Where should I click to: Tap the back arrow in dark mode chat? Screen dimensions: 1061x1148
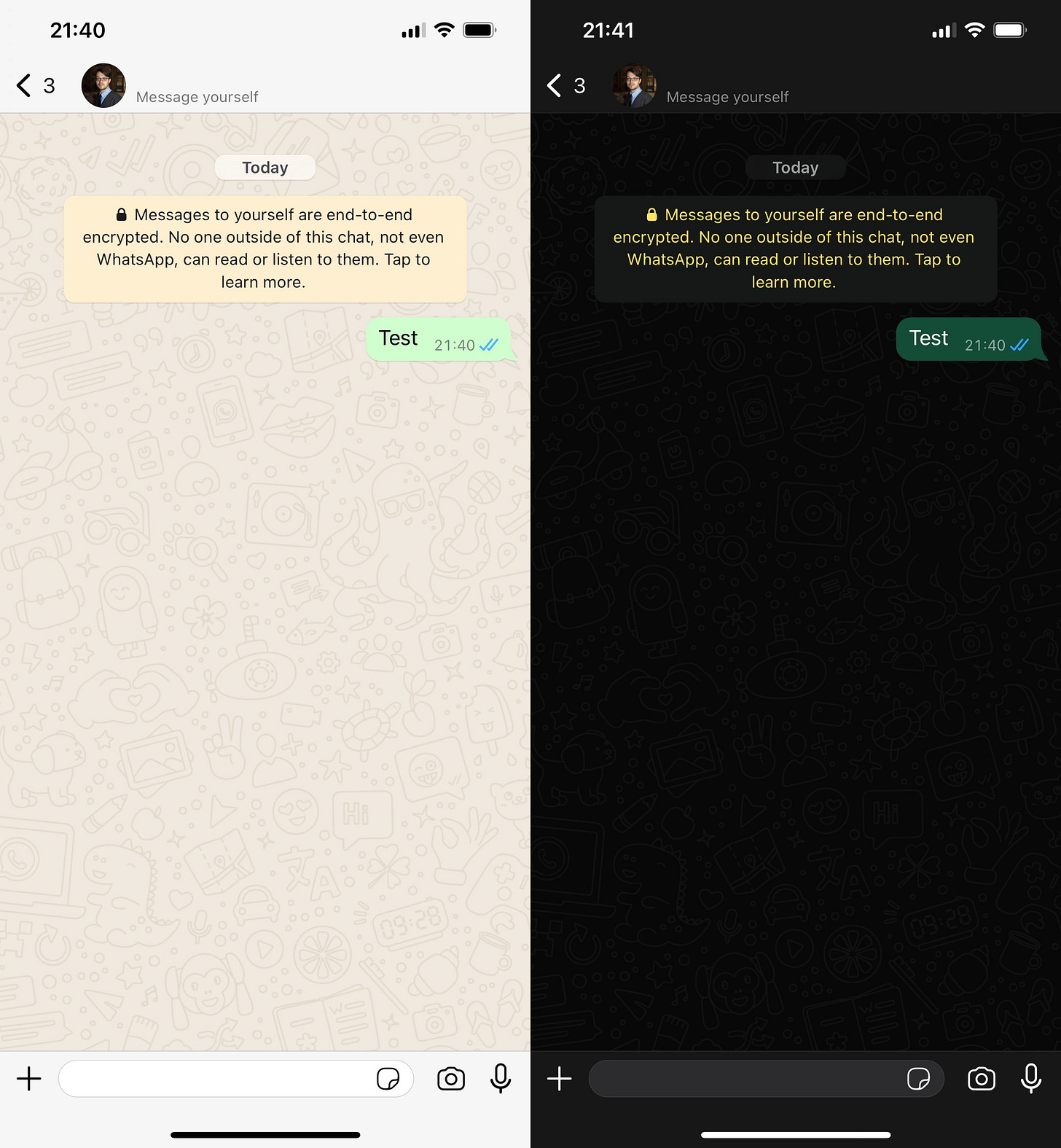click(555, 85)
